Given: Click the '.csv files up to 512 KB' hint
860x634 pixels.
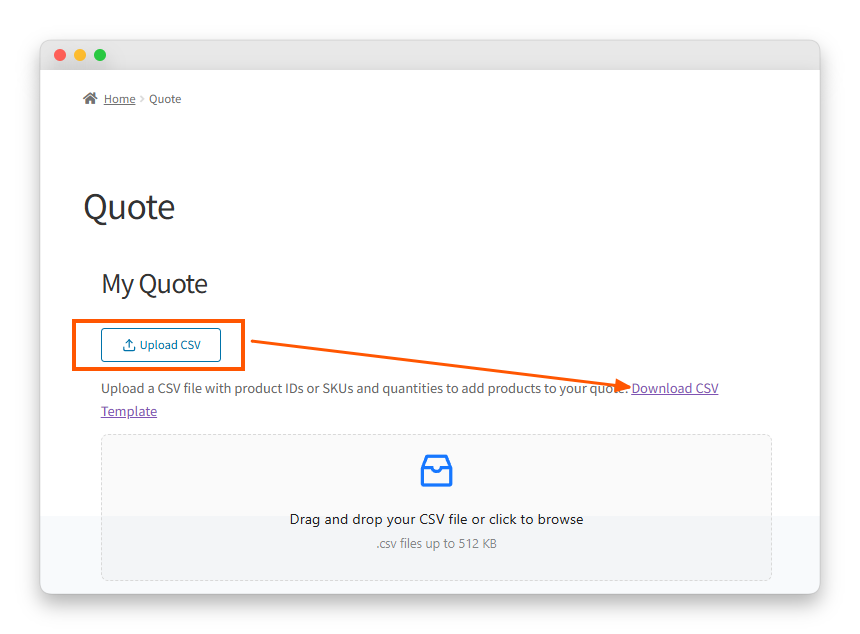Looking at the screenshot, I should click(436, 544).
